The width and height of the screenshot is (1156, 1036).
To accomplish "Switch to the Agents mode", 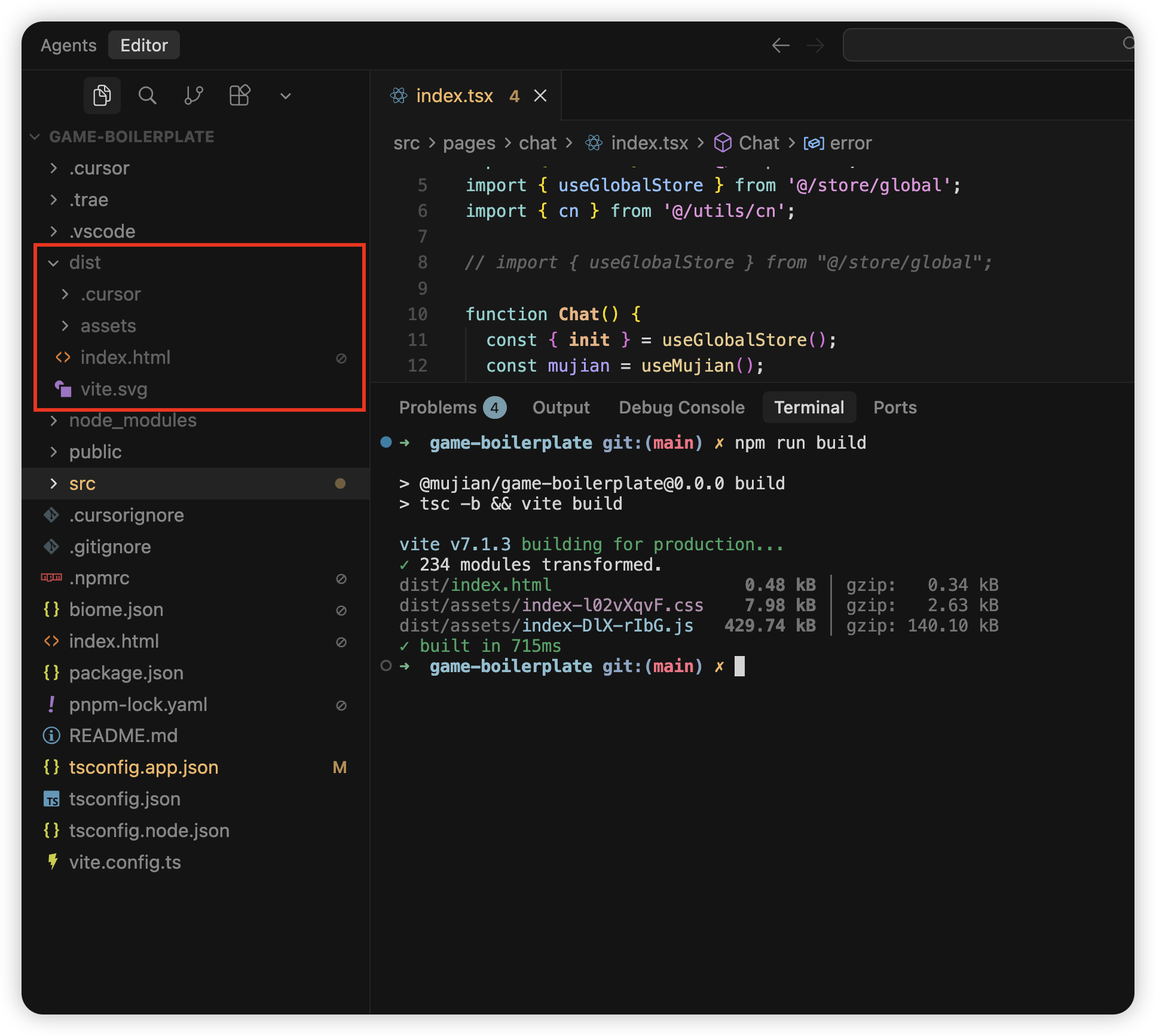I will point(69,45).
